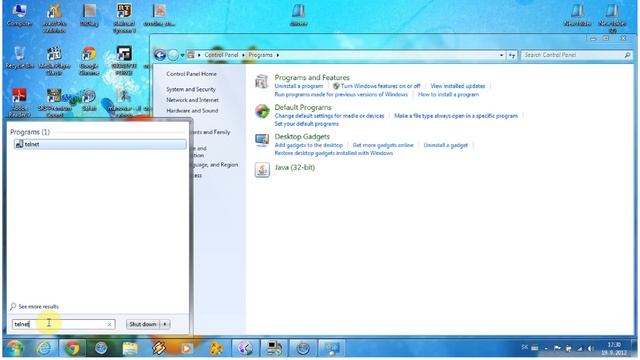Click the Programs breadcrumb
The image size is (640, 360).
[260, 55]
